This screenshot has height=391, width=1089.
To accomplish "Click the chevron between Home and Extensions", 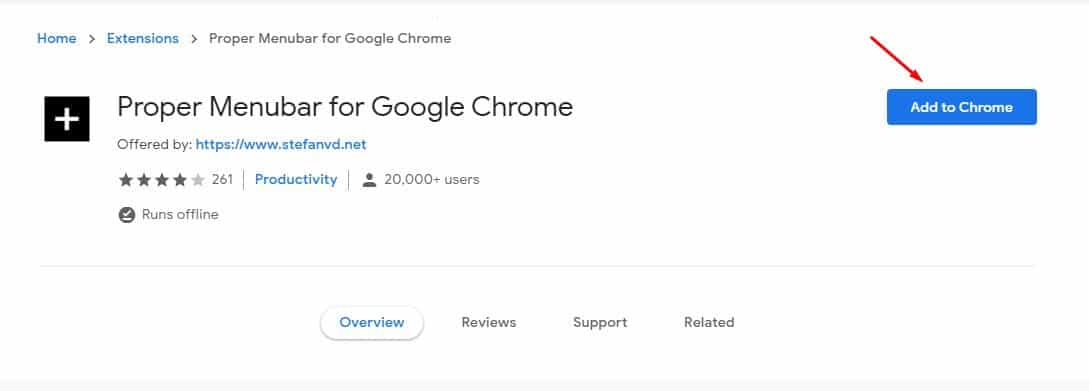I will click(92, 39).
